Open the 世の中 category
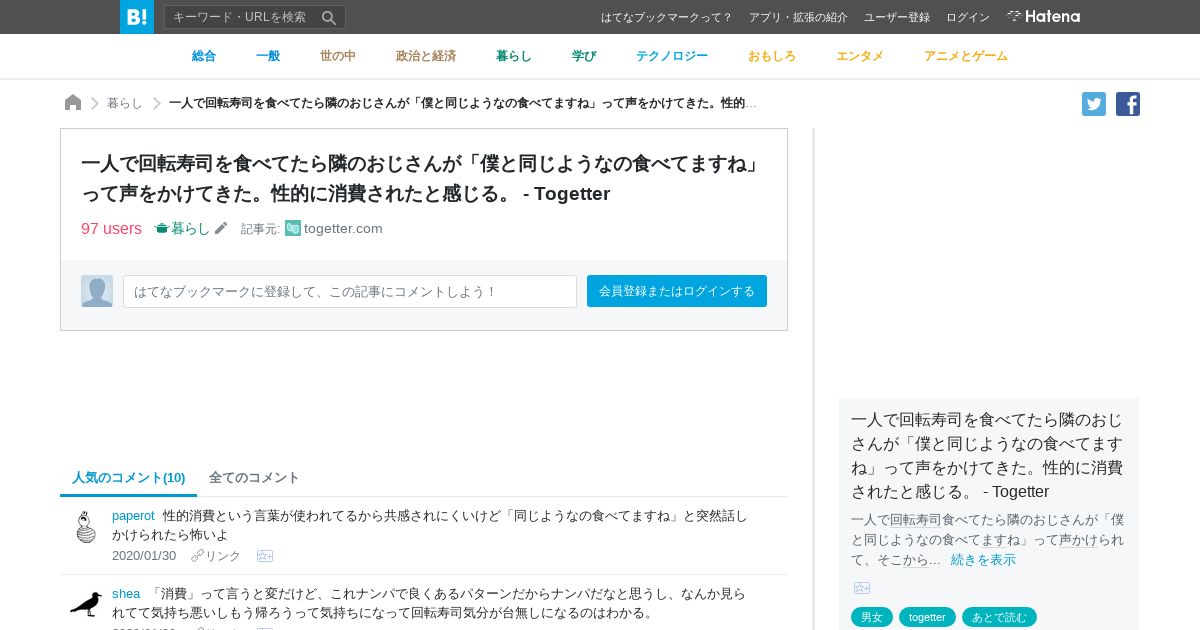Screen dimensions: 1200x630 coord(338,56)
